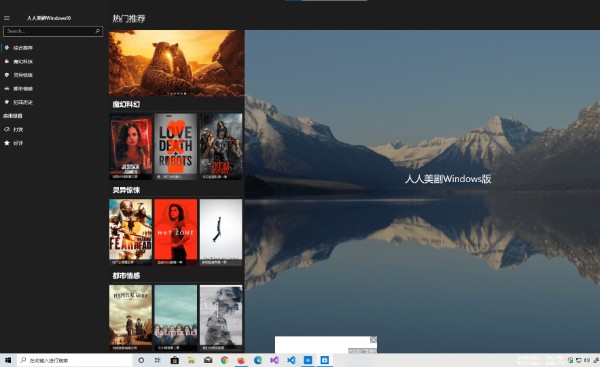Viewport: 600px width, 367px height.
Task: Open the Microsoft Store taskbar icon
Action: tap(174, 360)
